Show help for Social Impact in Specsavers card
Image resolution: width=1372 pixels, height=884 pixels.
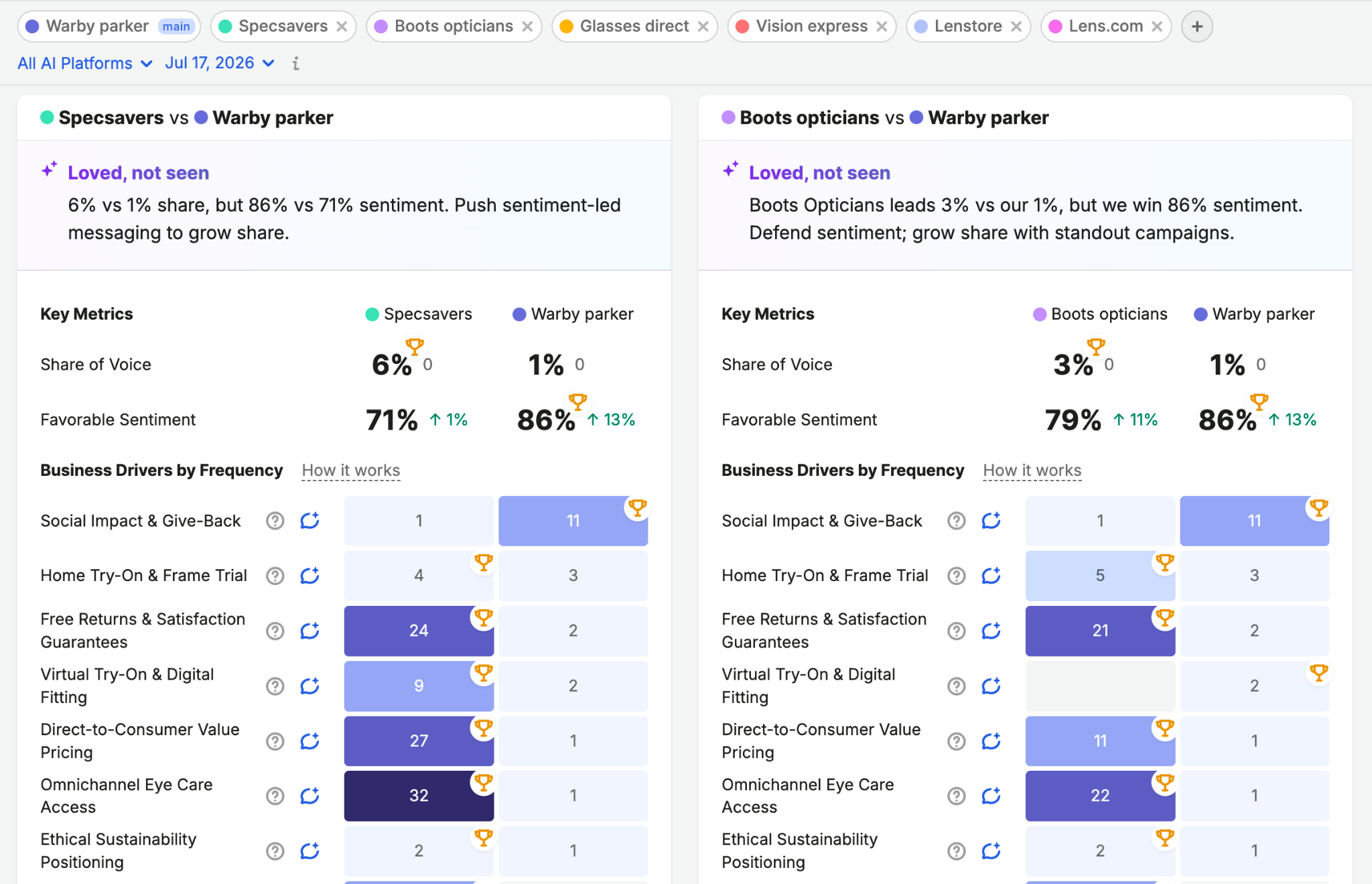(x=275, y=521)
